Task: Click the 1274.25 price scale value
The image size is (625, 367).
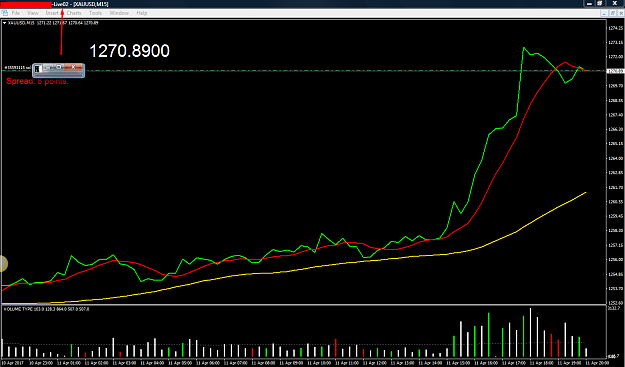Action: [x=615, y=28]
